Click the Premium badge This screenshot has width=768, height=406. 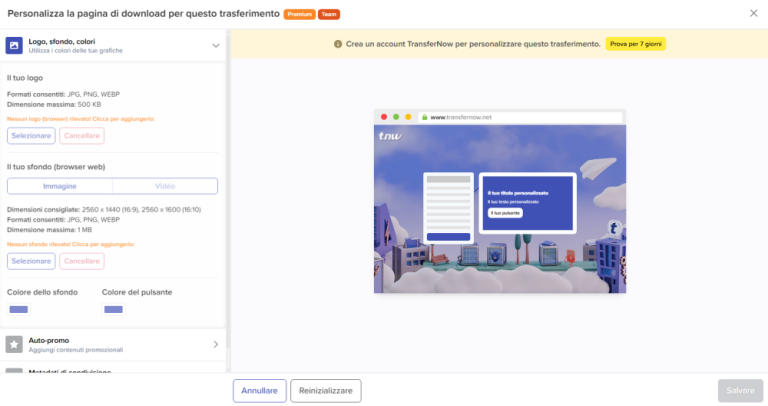pos(300,14)
